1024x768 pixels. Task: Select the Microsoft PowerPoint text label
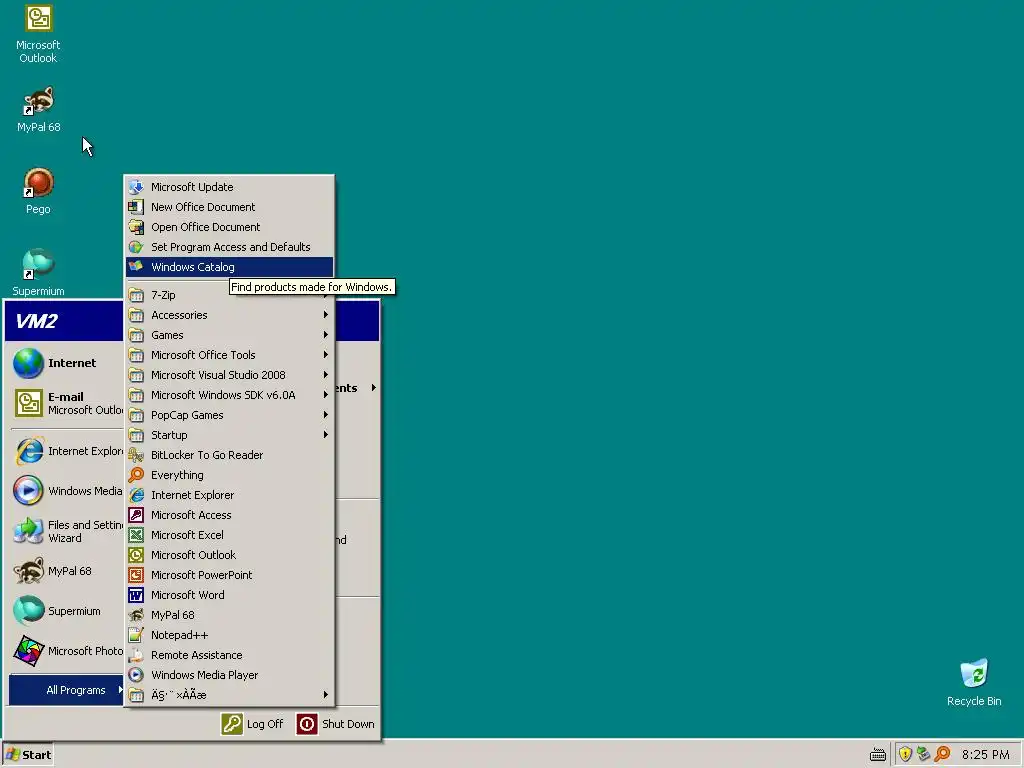[x=201, y=575]
